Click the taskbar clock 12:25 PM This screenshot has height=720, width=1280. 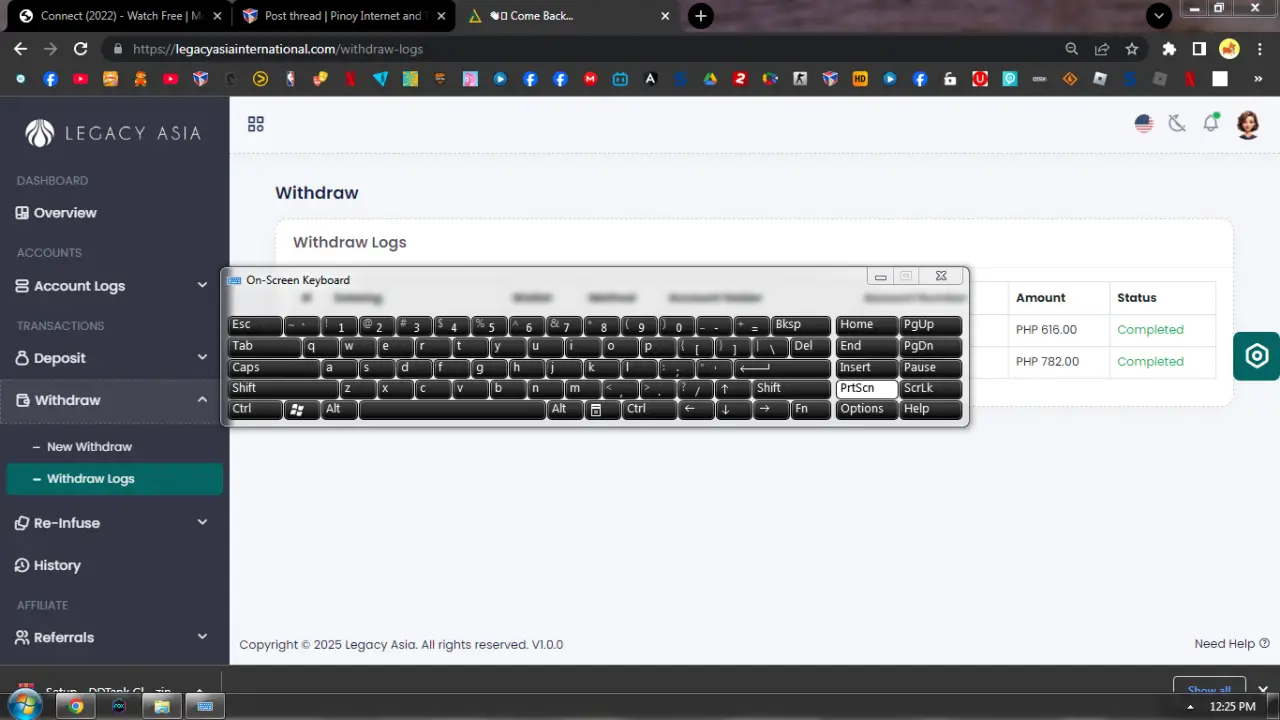[1232, 706]
